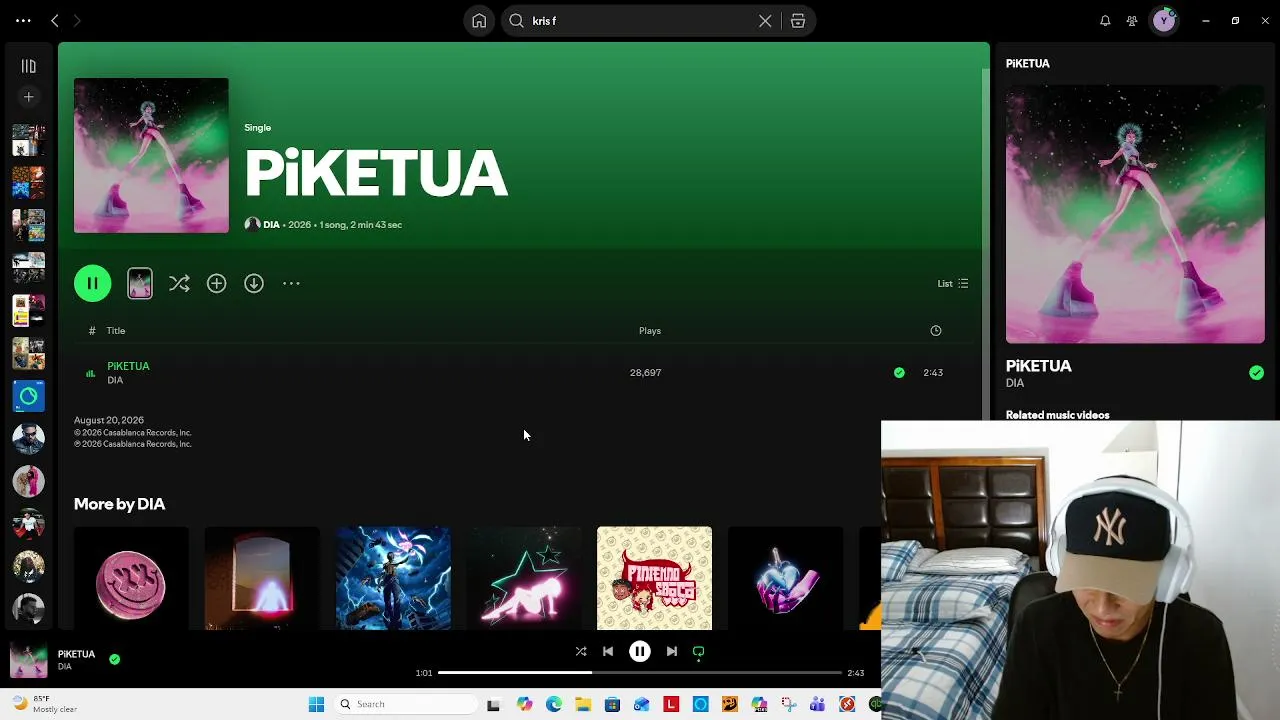Viewport: 1280px width, 720px height.
Task: Pause playback in the bottom player bar
Action: [640, 651]
